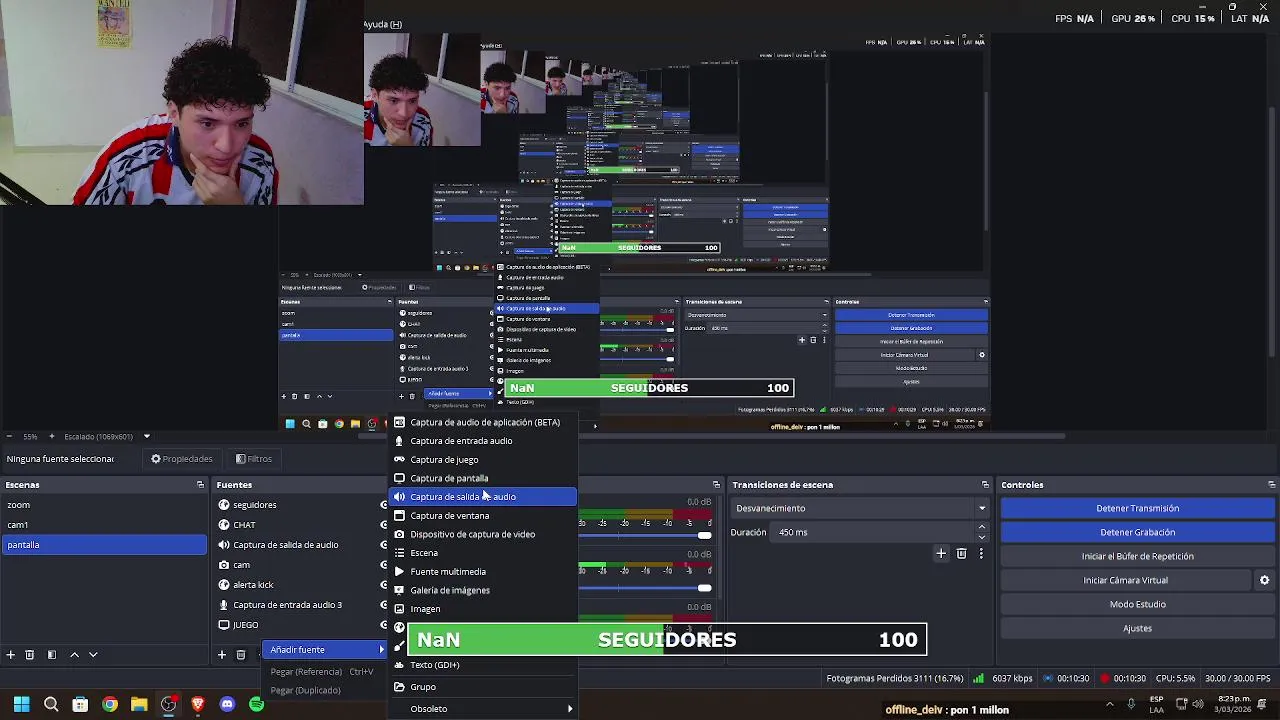The height and width of the screenshot is (720, 1280).
Task: Undock the Escenas panel icon
Action: coord(200,485)
